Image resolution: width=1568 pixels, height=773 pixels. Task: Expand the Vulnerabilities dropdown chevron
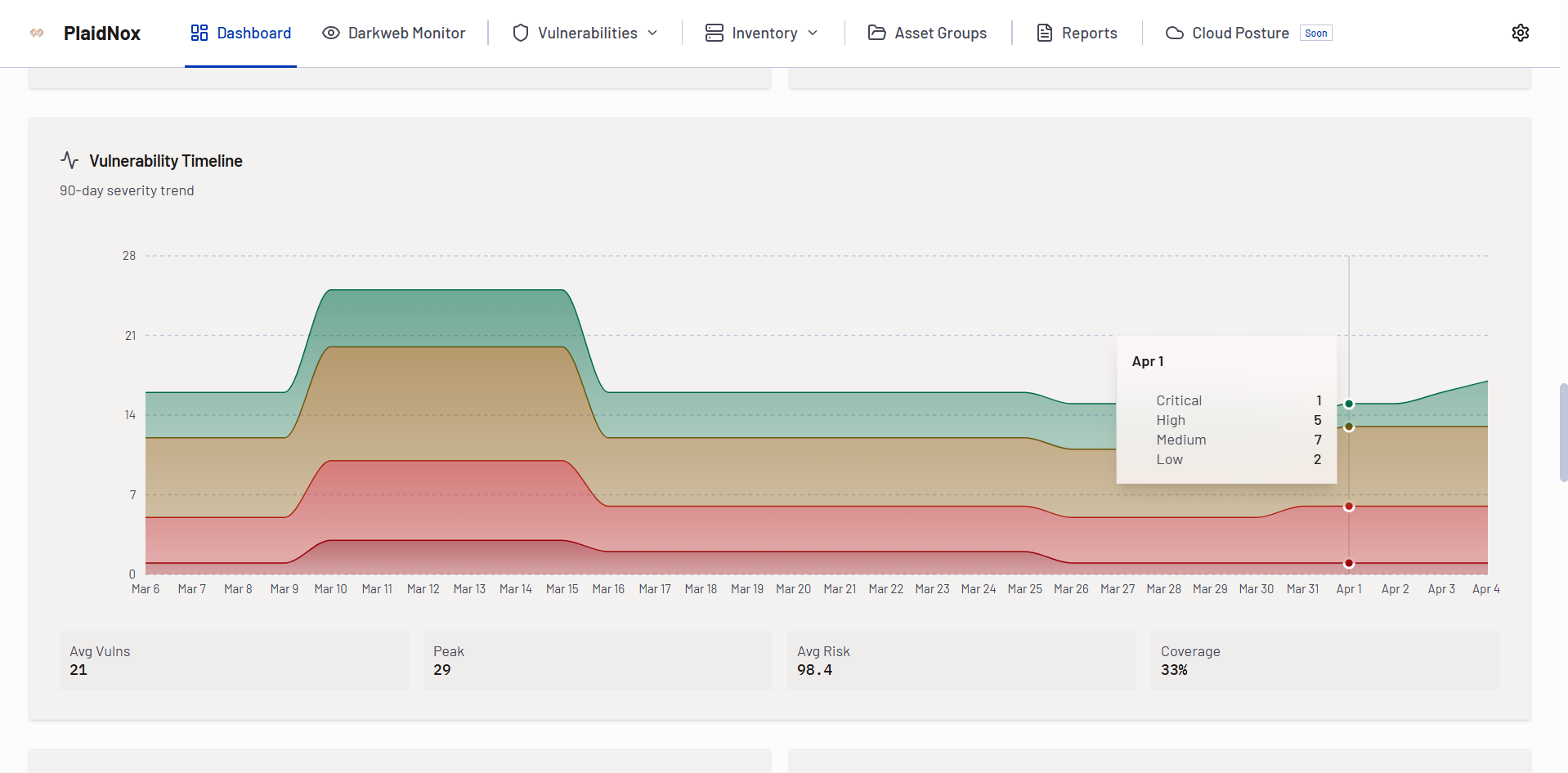[652, 33]
